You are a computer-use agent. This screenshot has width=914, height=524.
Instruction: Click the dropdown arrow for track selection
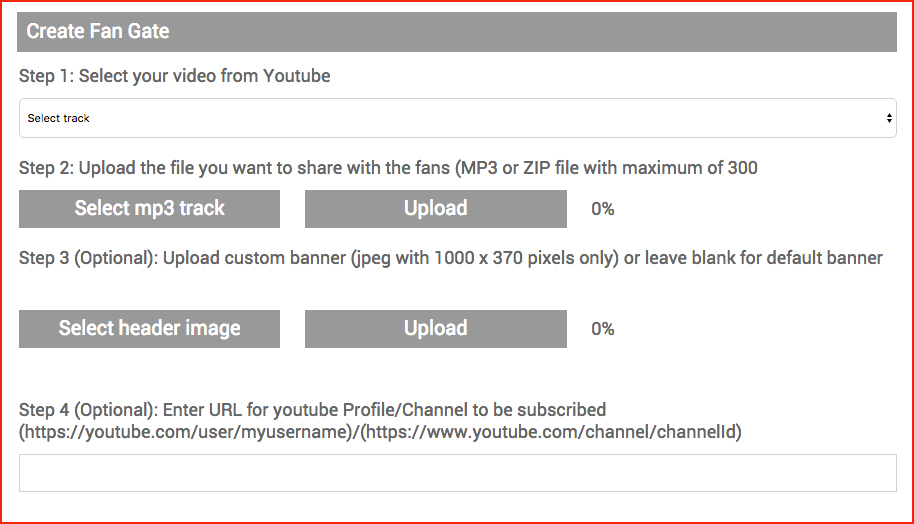(x=889, y=118)
